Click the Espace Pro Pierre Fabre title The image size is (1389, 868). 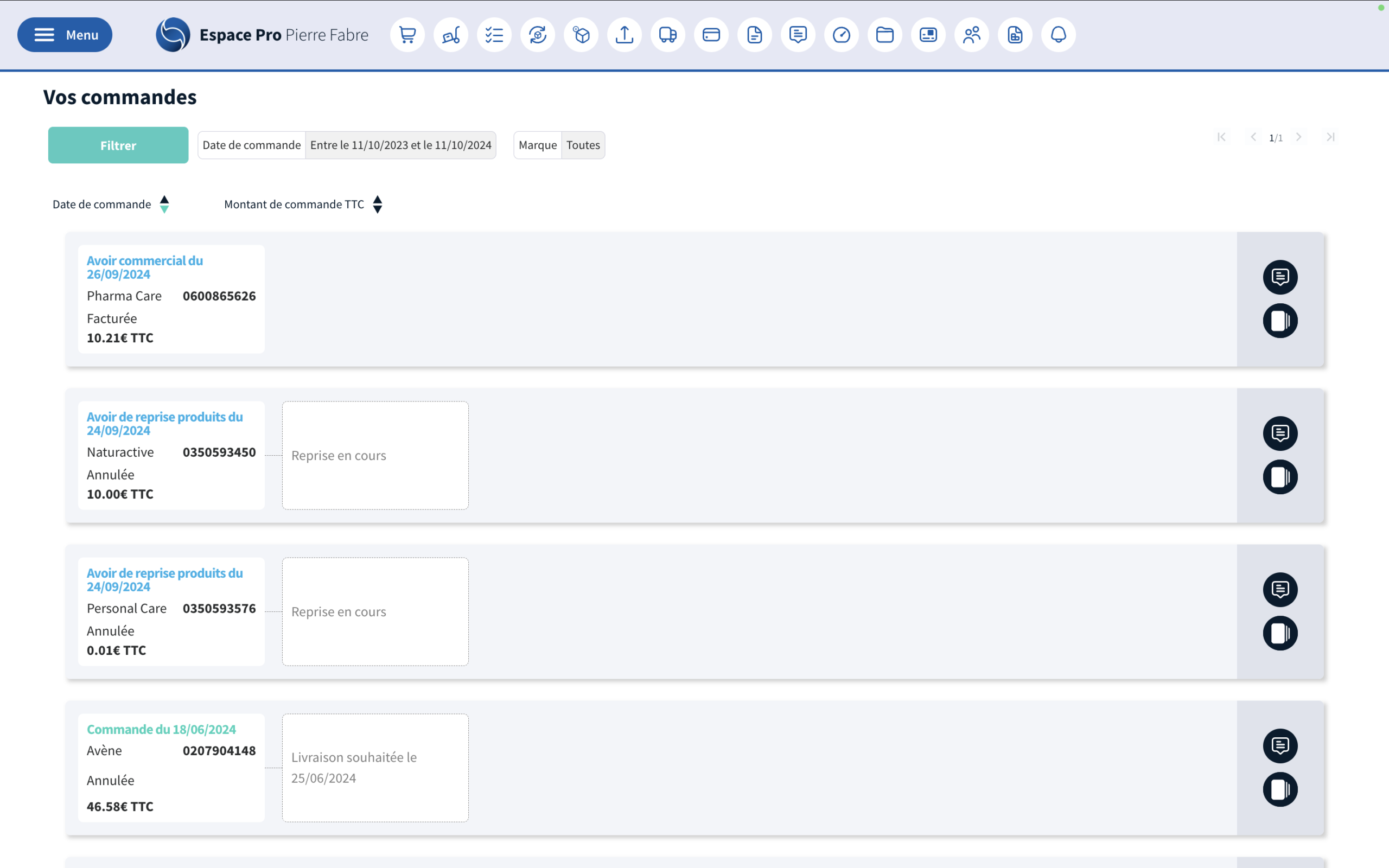point(284,35)
